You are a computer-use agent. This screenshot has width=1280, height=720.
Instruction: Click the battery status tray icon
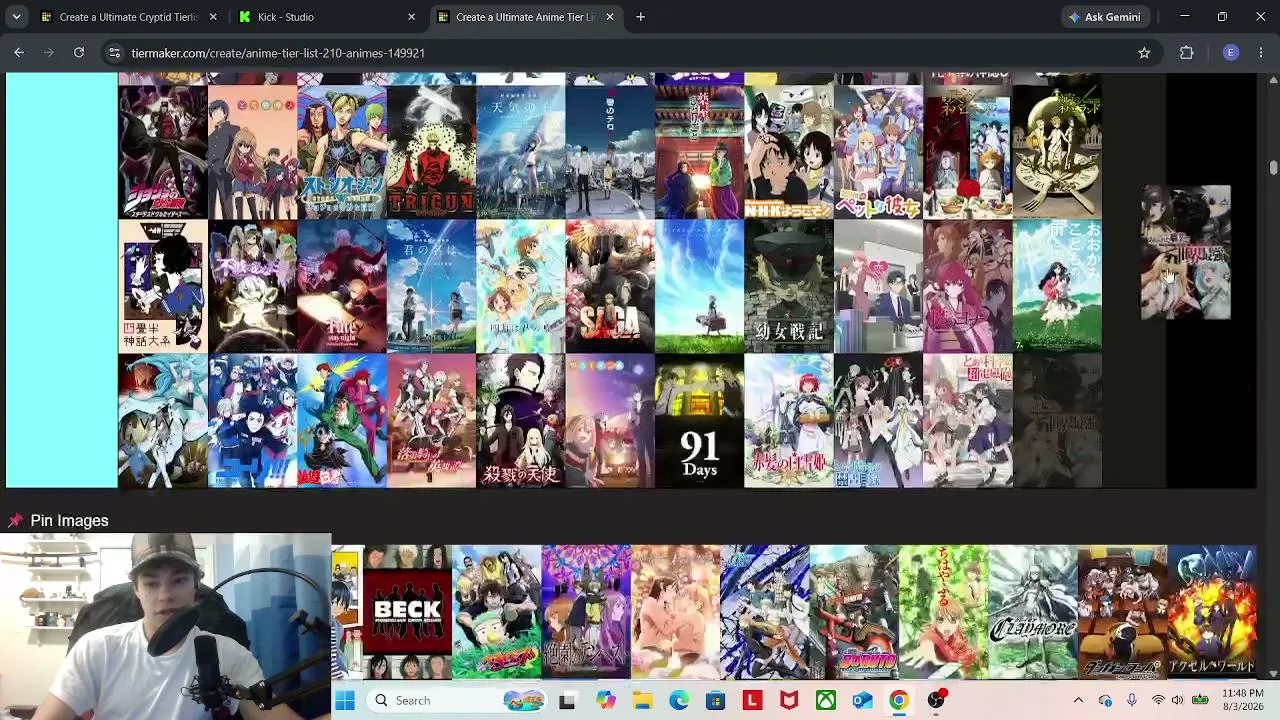click(x=1200, y=701)
